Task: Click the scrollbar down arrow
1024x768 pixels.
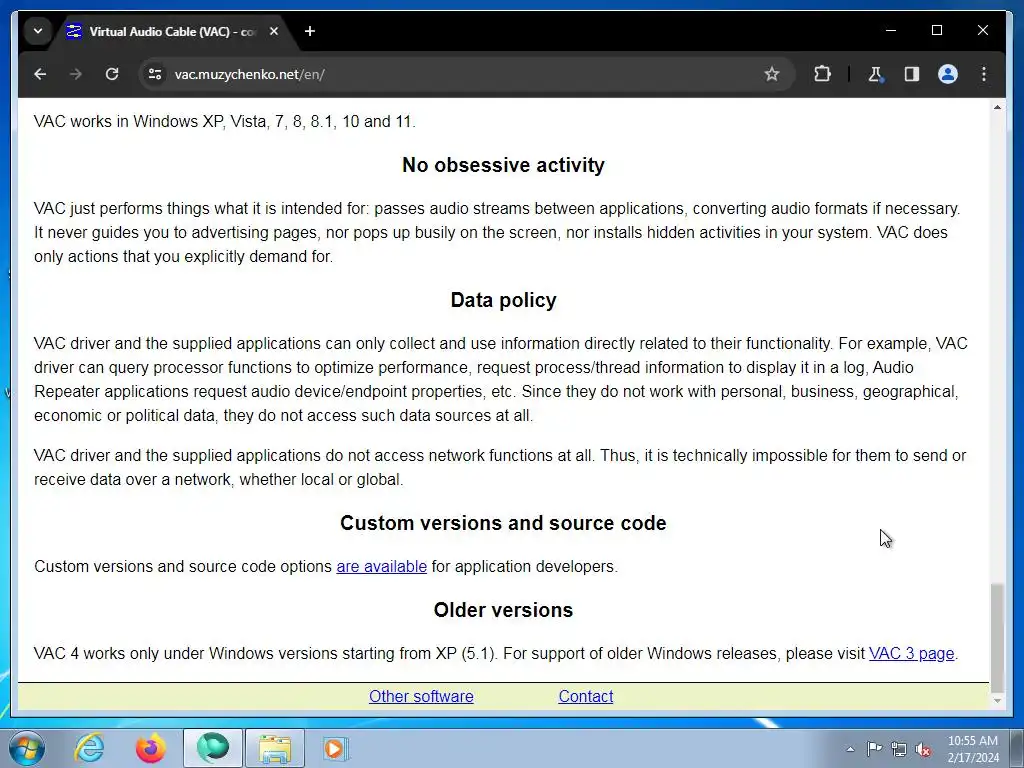Action: (x=997, y=701)
